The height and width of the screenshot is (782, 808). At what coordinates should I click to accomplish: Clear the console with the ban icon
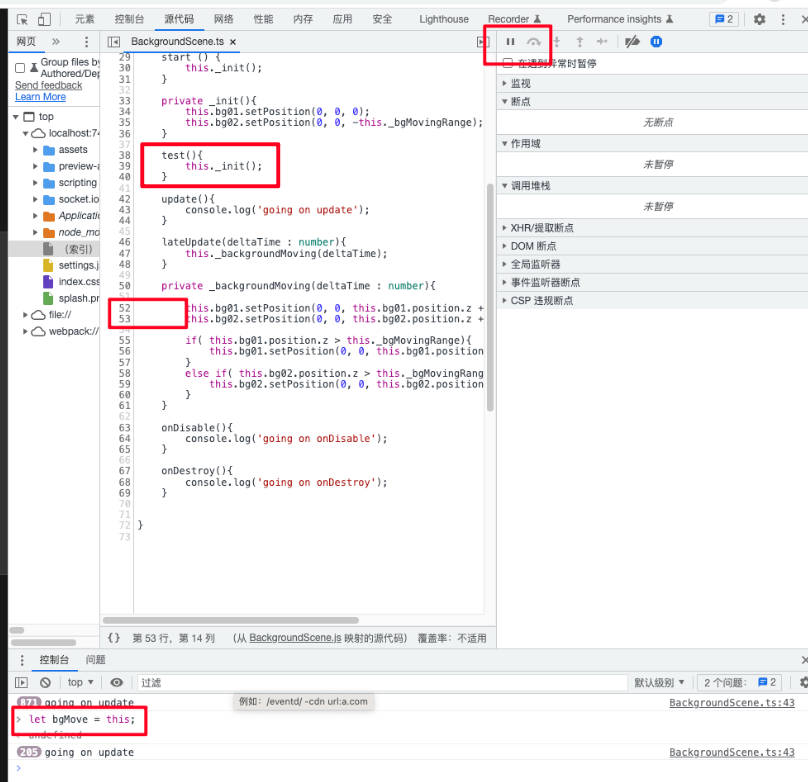[45, 683]
